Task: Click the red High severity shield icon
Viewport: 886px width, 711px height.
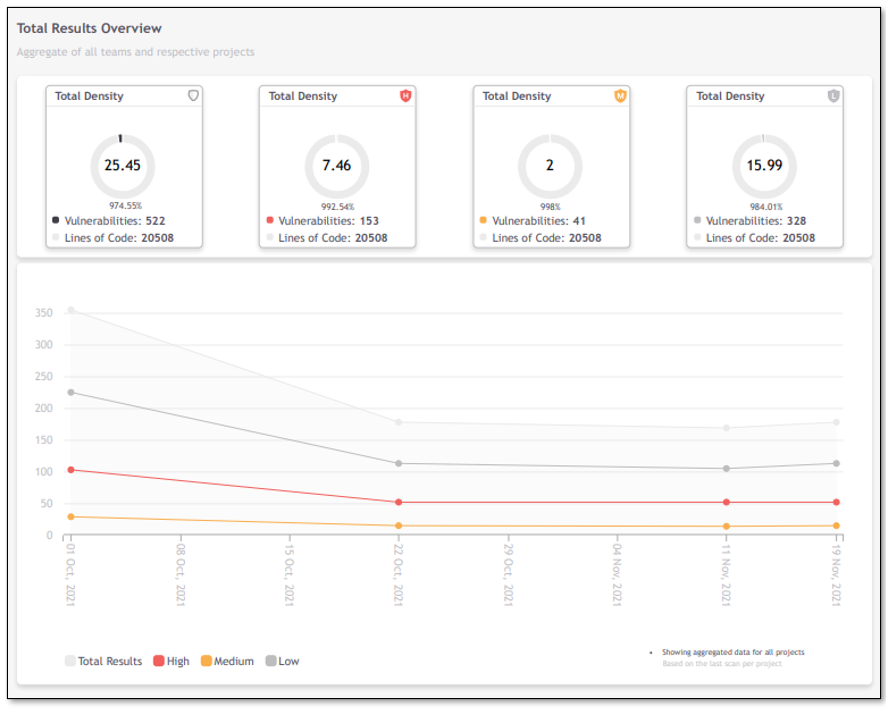Action: coord(406,96)
